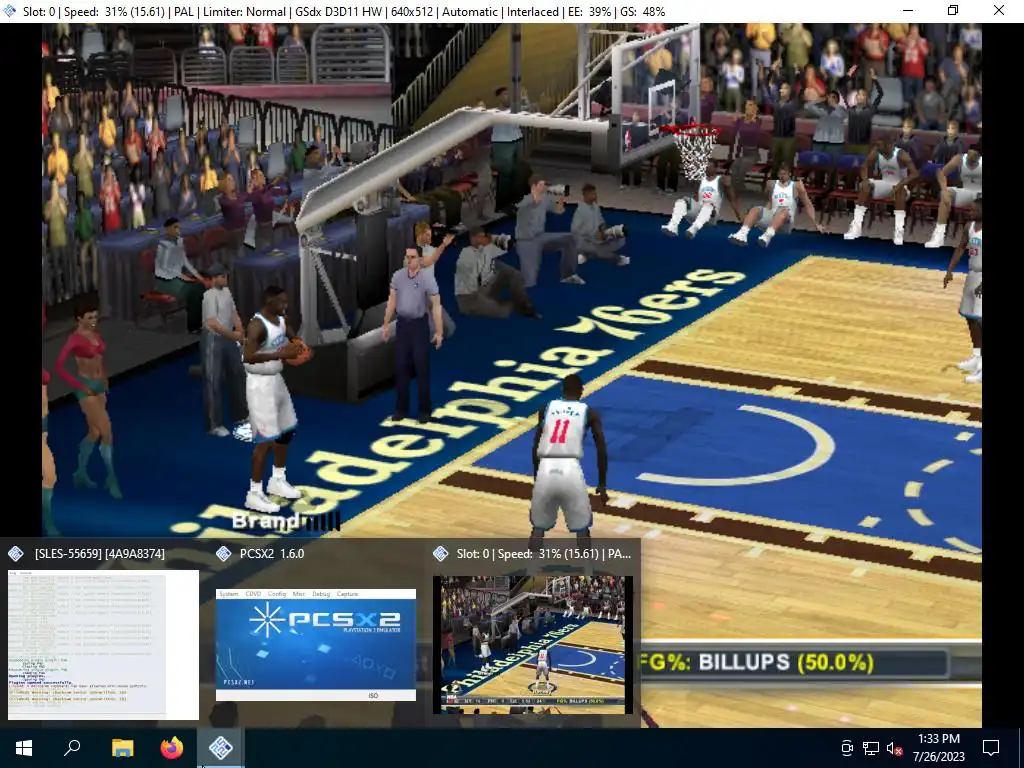Image resolution: width=1024 pixels, height=768 pixels.
Task: Click the PCSX2 taskbar icon
Action: 221,748
